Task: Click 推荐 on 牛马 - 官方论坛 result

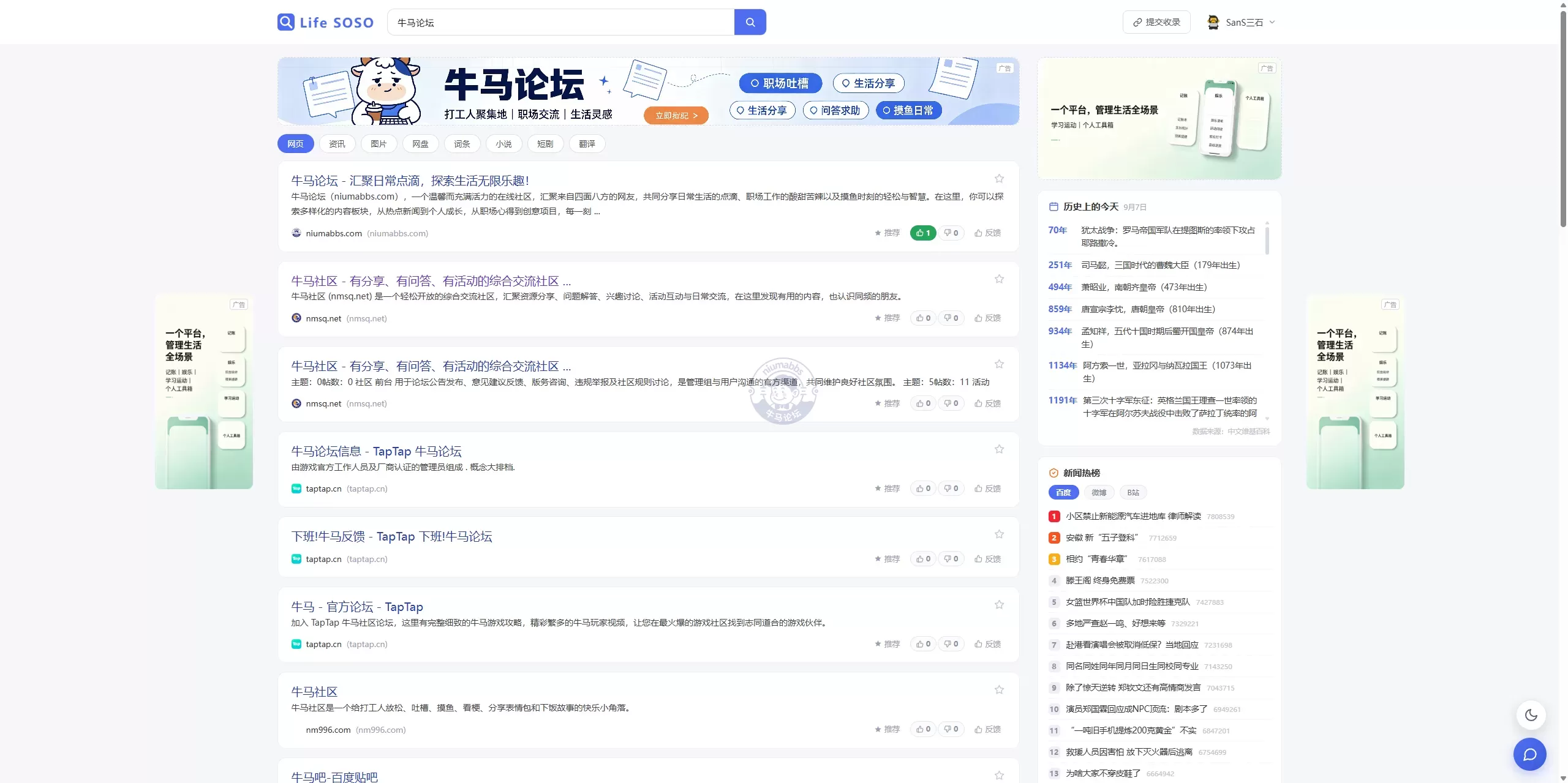Action: point(888,644)
